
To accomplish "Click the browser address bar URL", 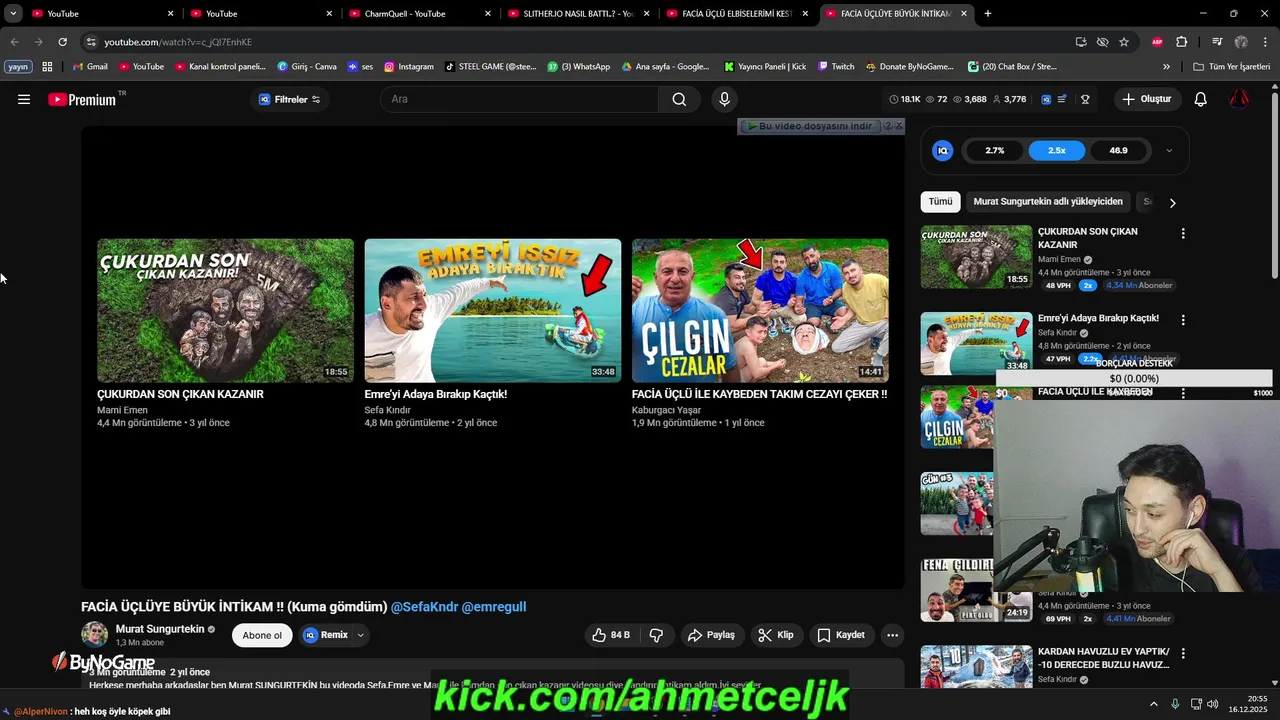I will pos(178,42).
